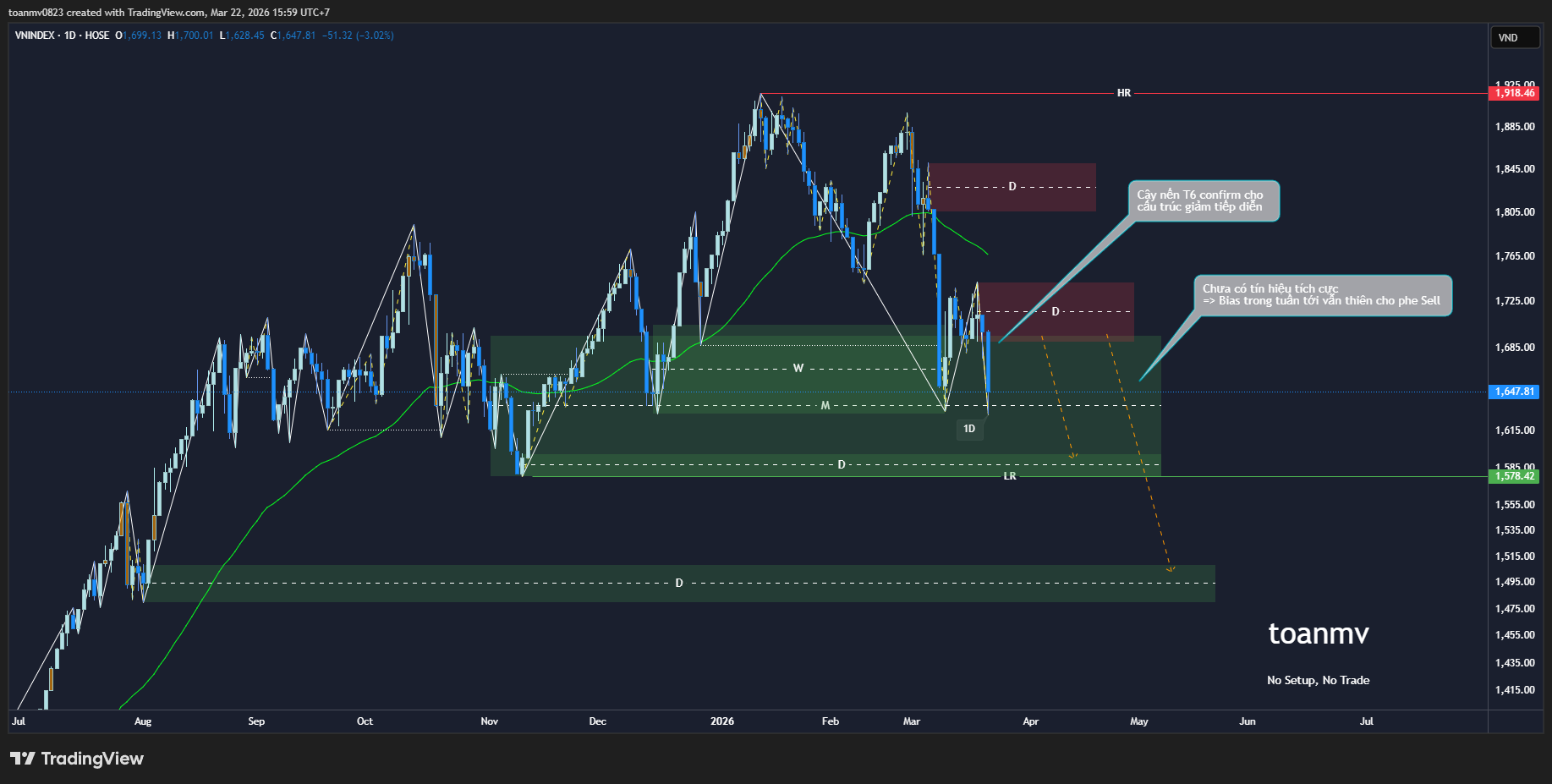Viewport: 1552px width, 784px height.
Task: Click the high value H1,700.01
Action: (190, 36)
